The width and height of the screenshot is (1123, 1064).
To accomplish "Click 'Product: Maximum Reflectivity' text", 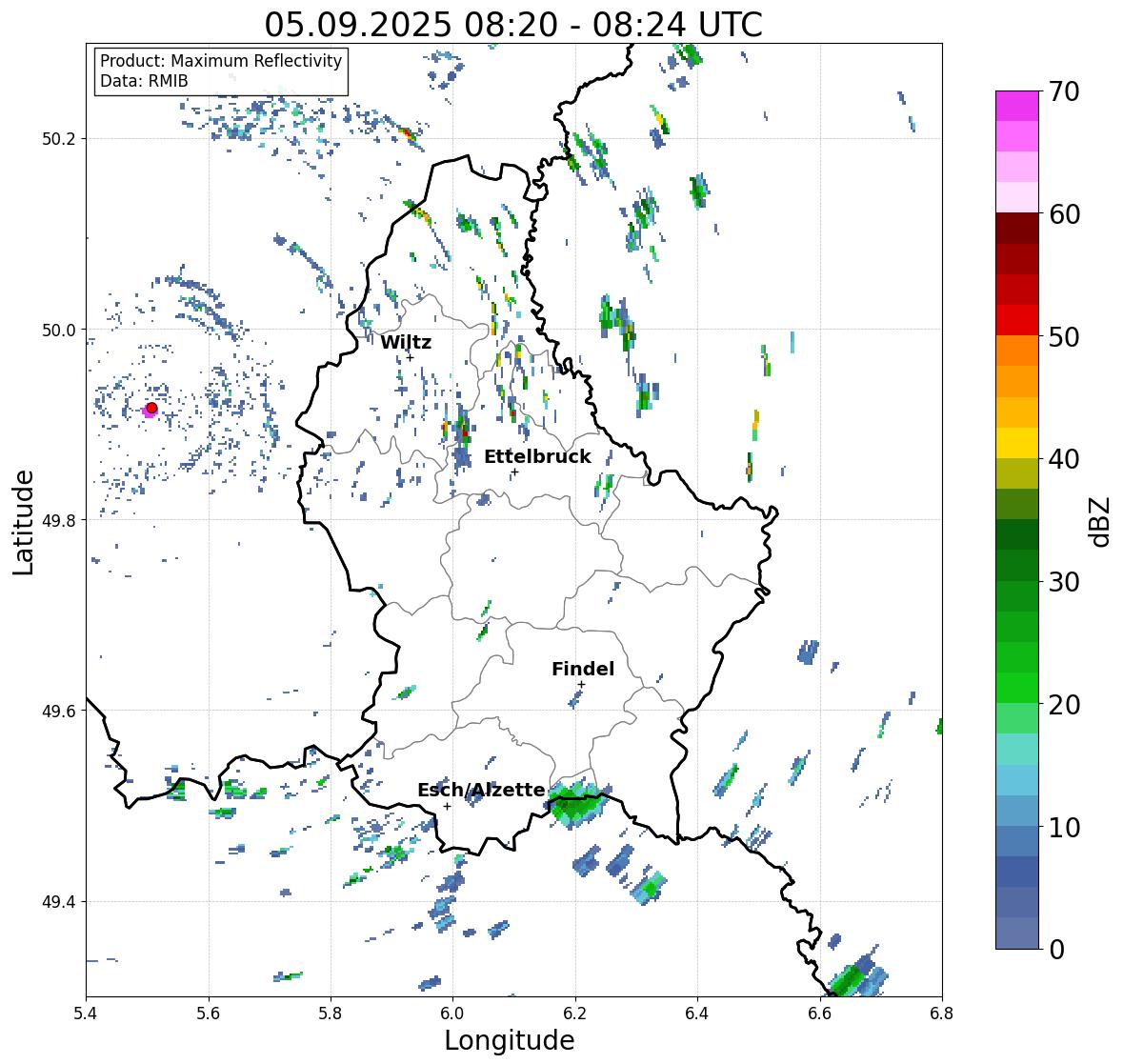I will (221, 61).
